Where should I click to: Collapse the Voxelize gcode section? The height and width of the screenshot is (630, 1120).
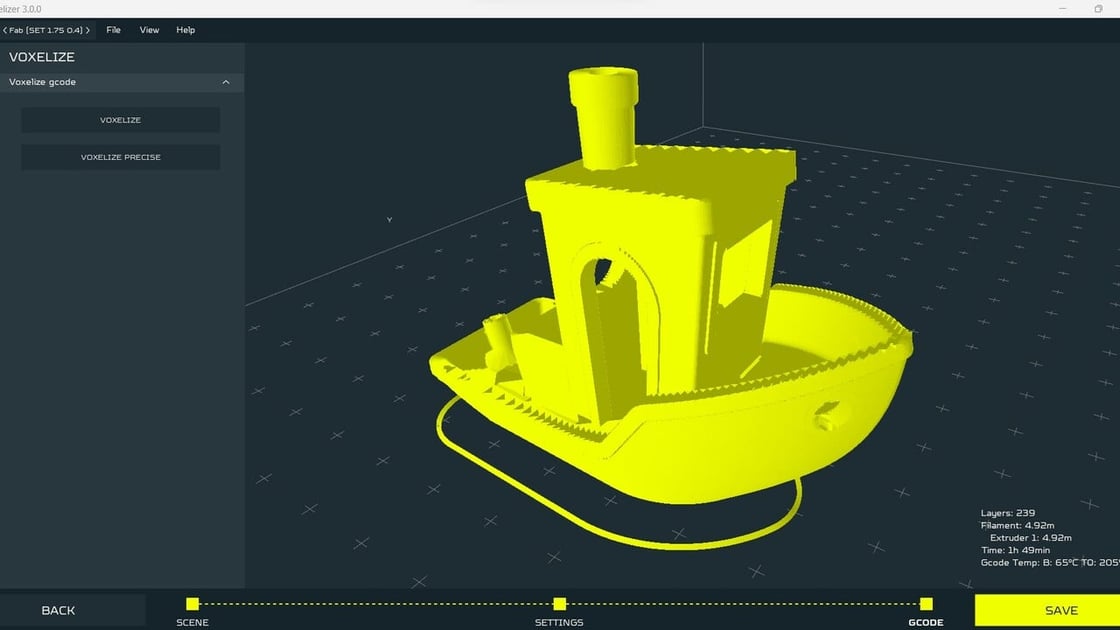click(x=225, y=82)
